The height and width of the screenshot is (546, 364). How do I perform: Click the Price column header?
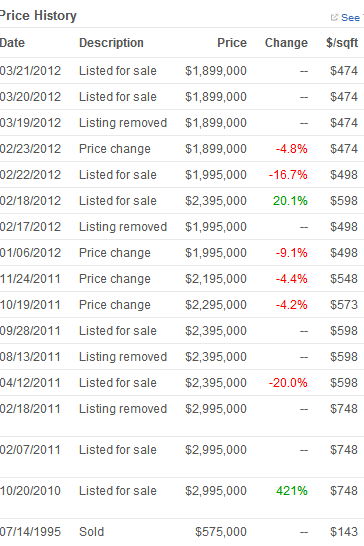[x=232, y=43]
